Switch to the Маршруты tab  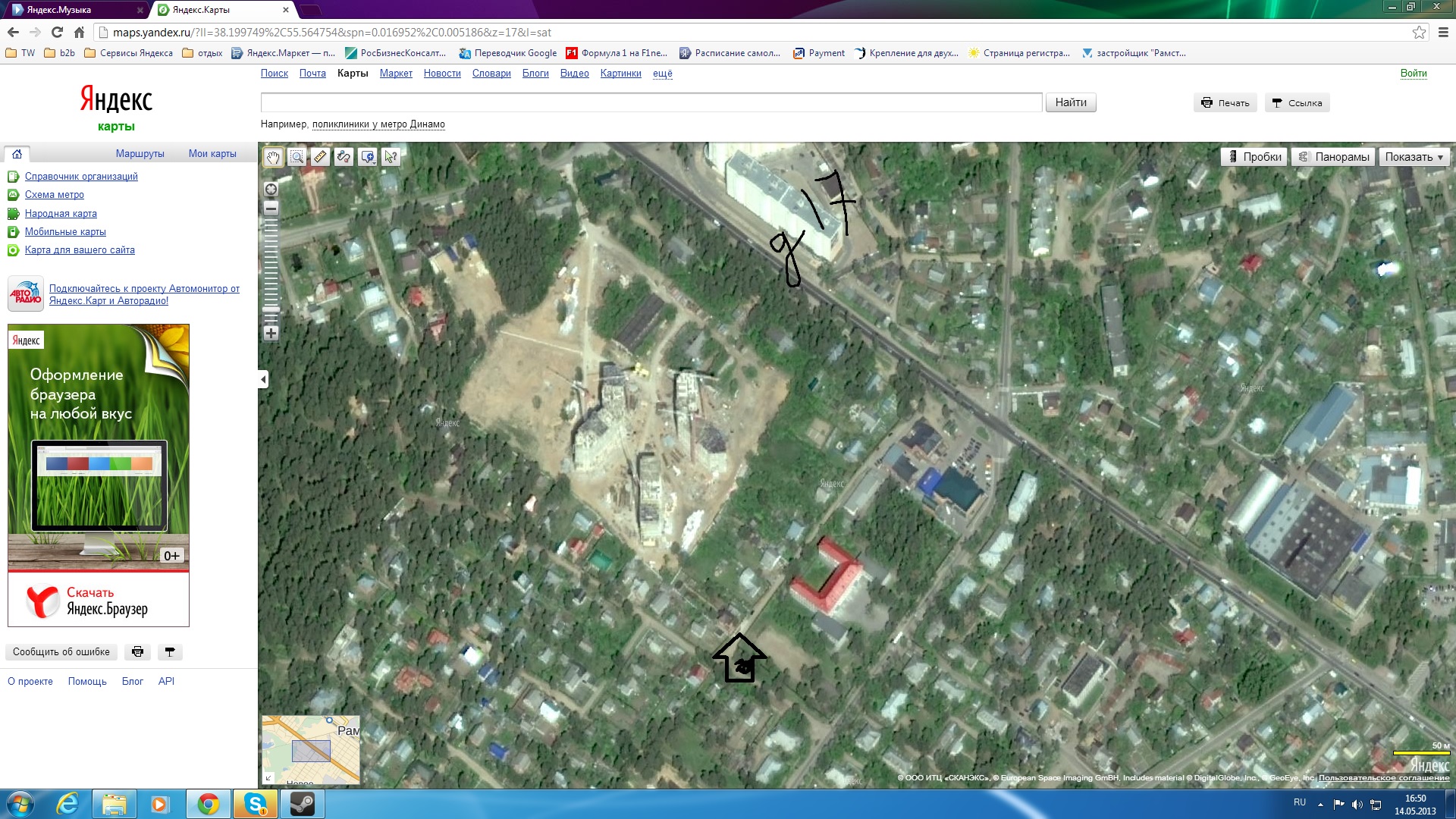140,154
